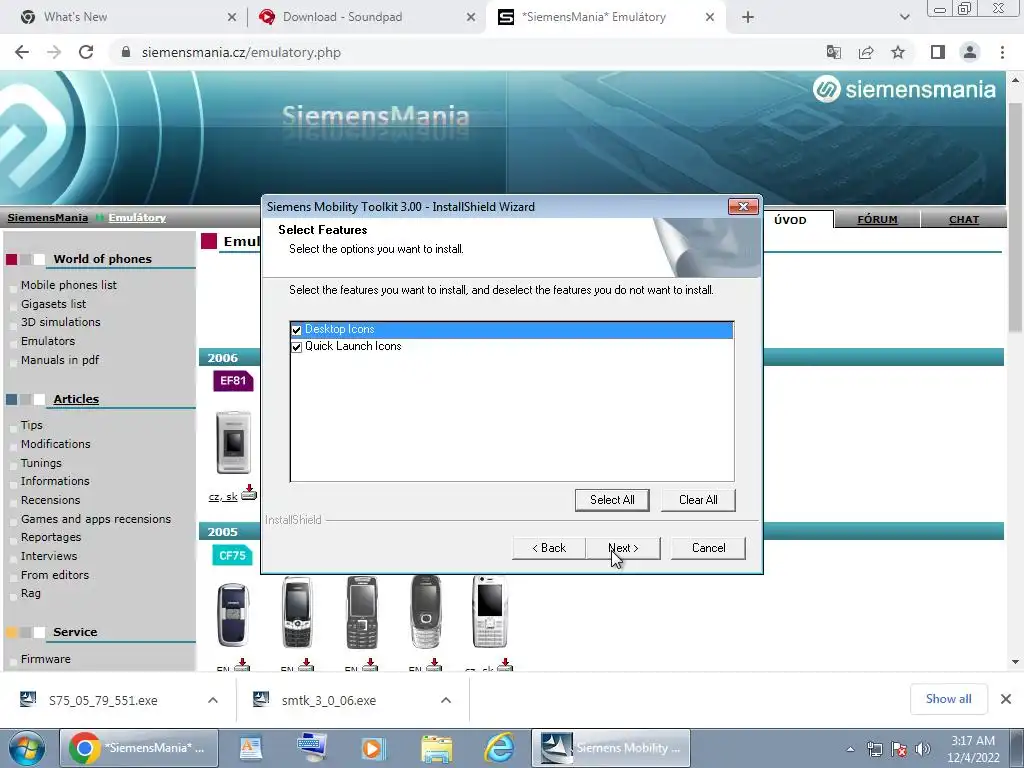1024x768 pixels.
Task: Check the Desktop Icons feature checkbox
Action: (296, 330)
